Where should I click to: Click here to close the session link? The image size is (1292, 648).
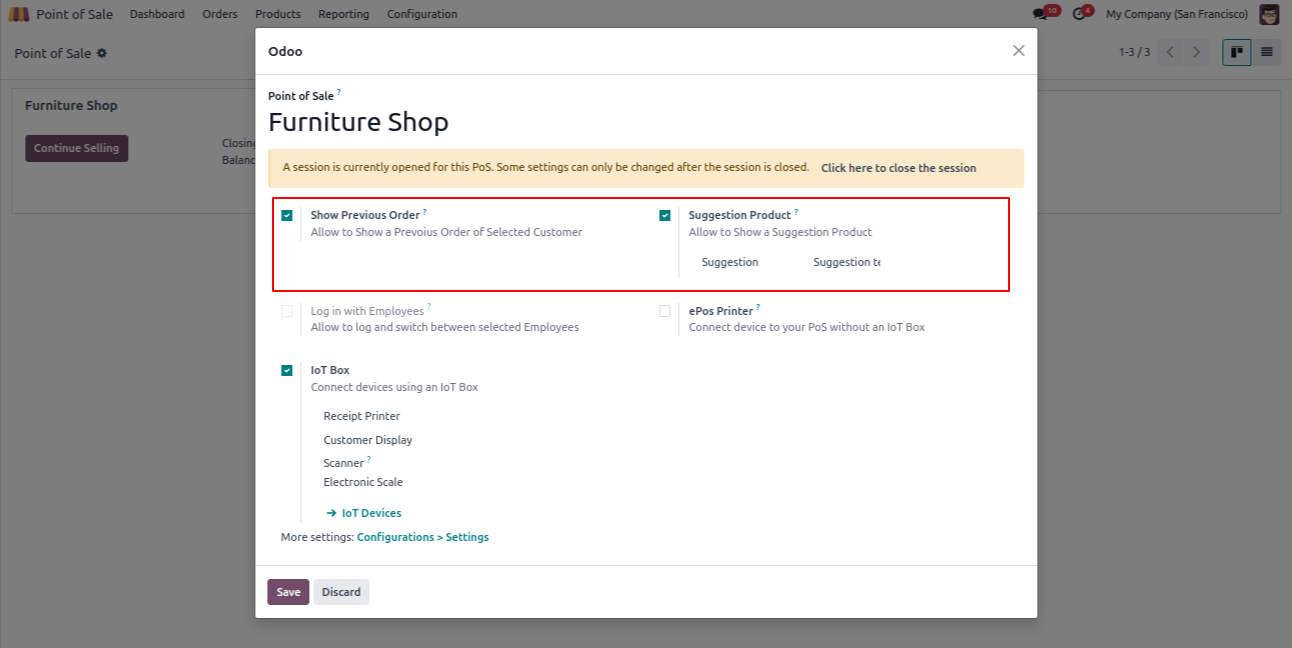(899, 168)
